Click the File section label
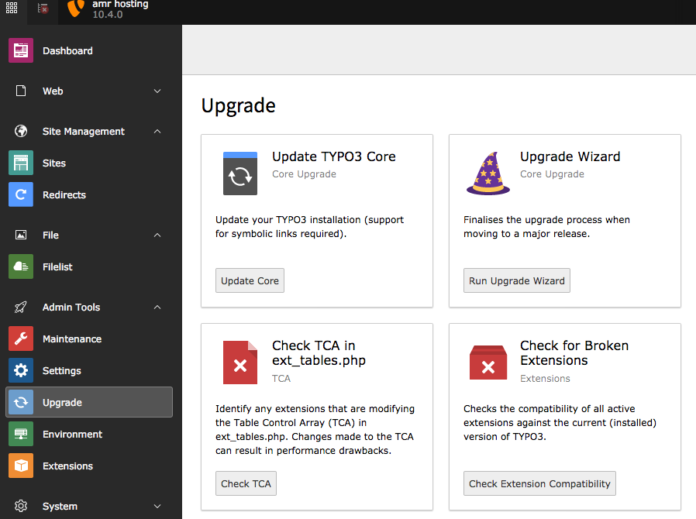 click(51, 235)
